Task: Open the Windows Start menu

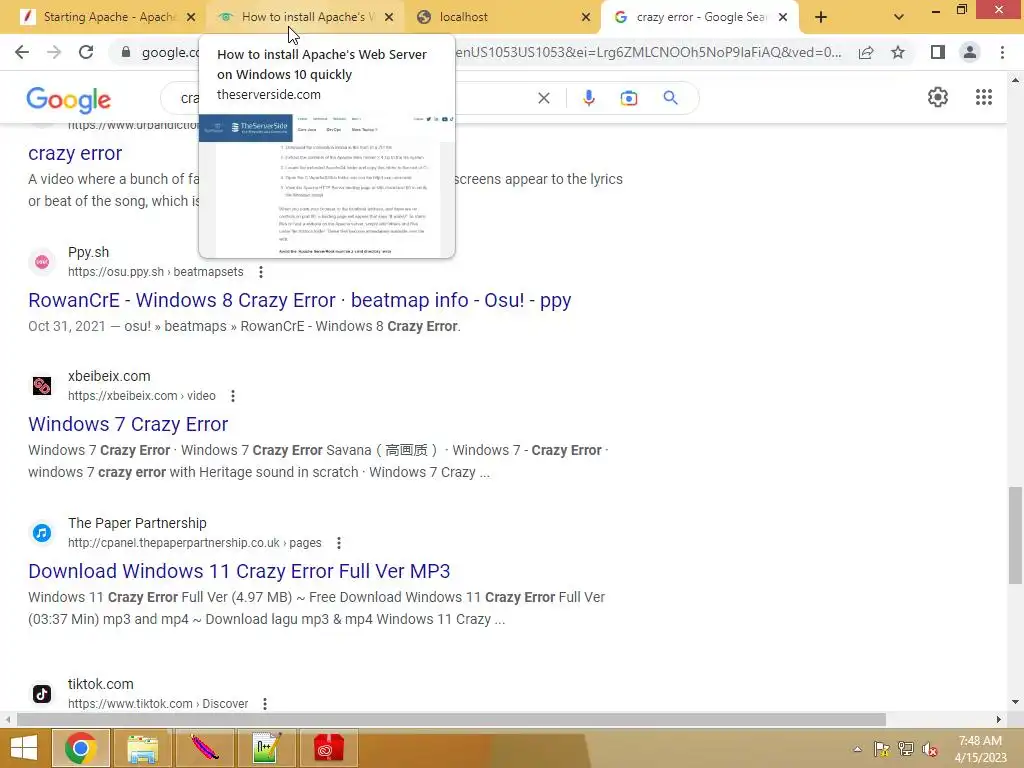Action: tap(24, 748)
